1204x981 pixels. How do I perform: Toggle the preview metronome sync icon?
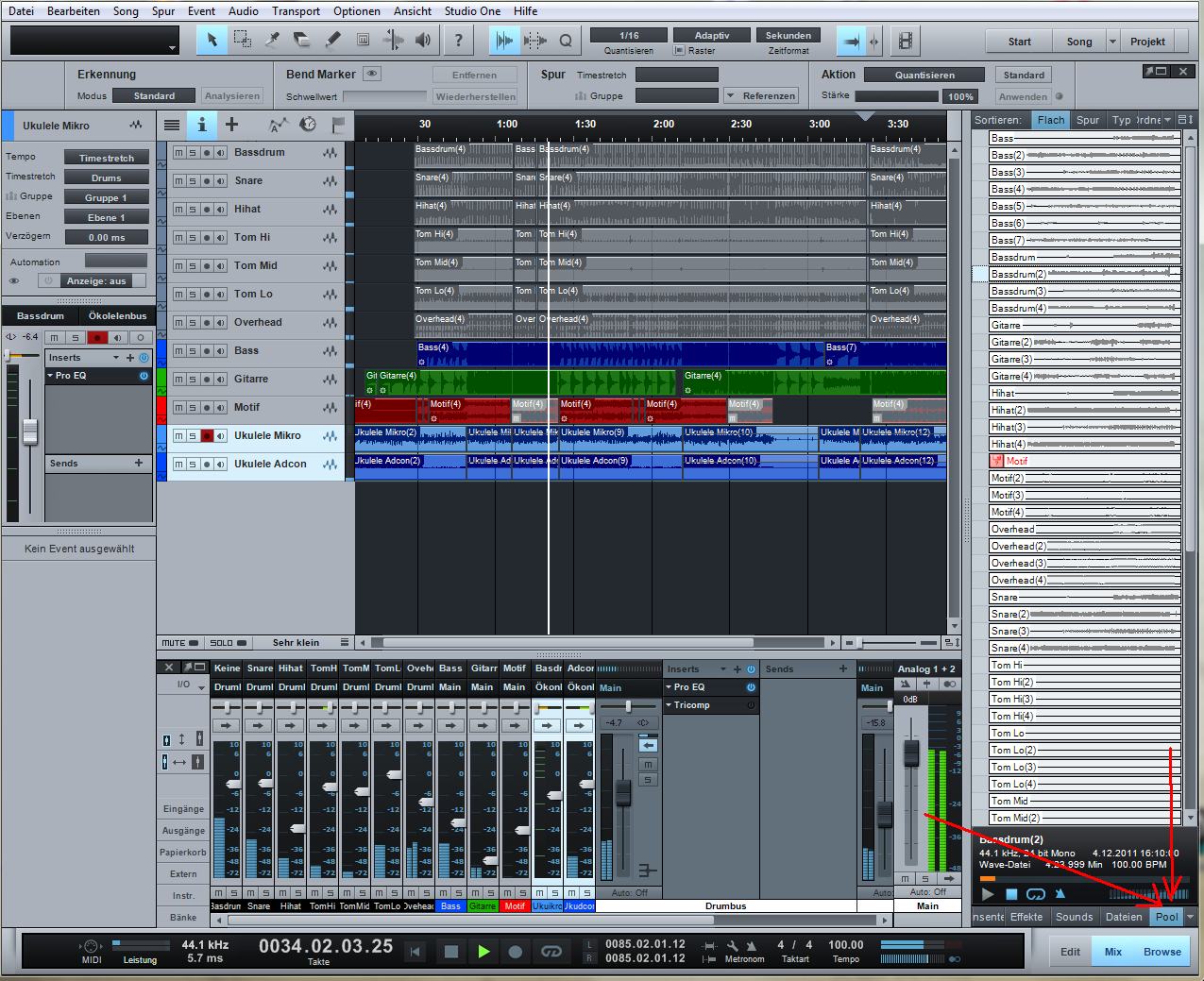coord(1060,894)
